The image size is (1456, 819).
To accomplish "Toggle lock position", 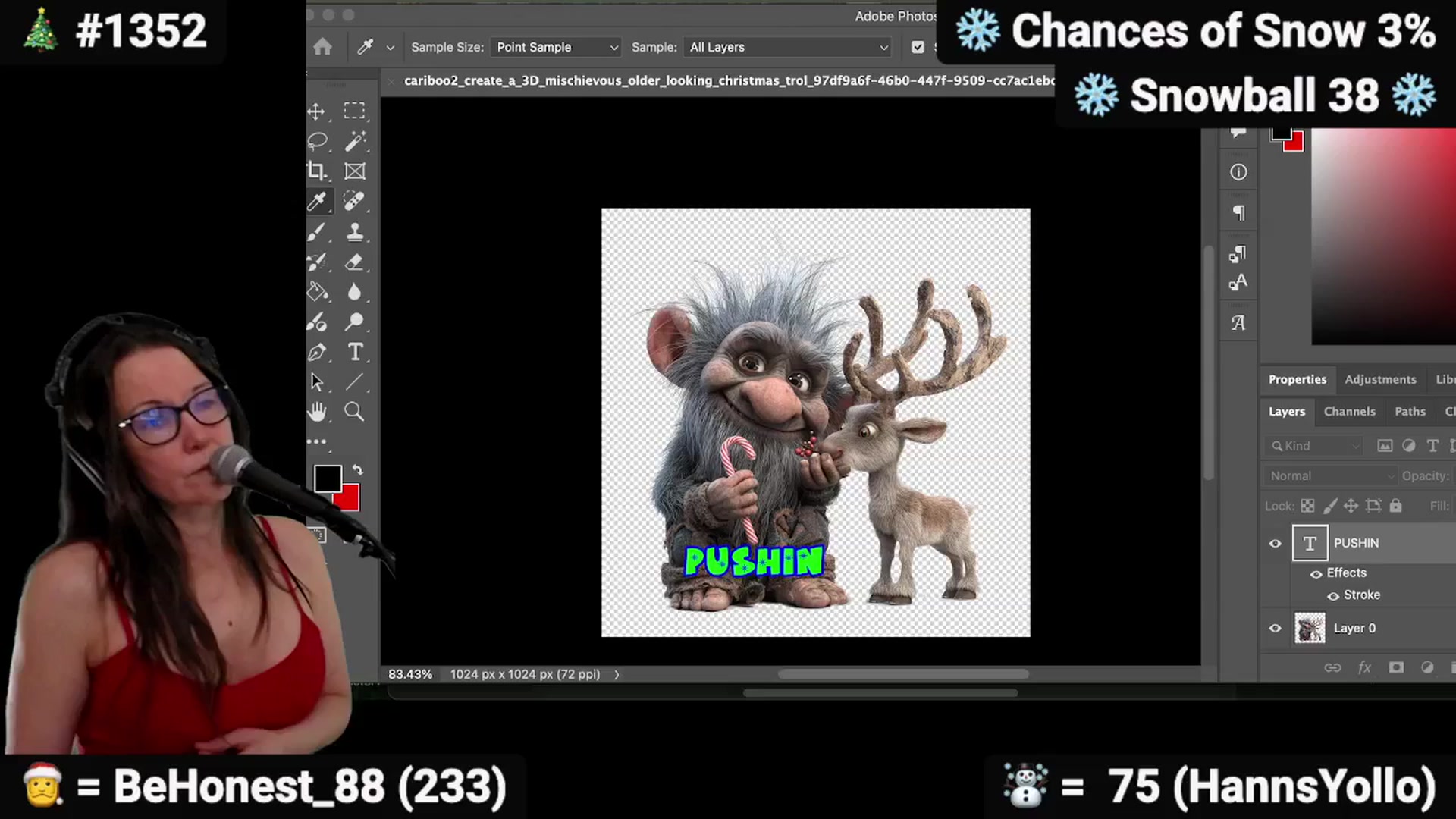I will click(1351, 506).
